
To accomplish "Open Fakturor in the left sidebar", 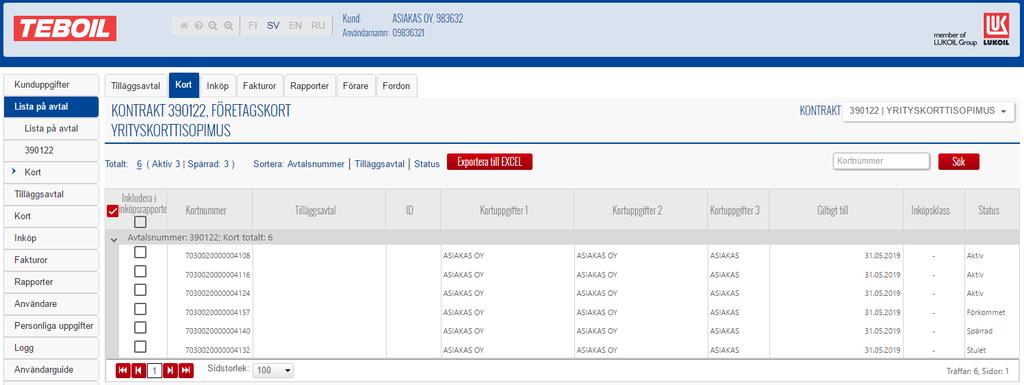I will click(51, 260).
